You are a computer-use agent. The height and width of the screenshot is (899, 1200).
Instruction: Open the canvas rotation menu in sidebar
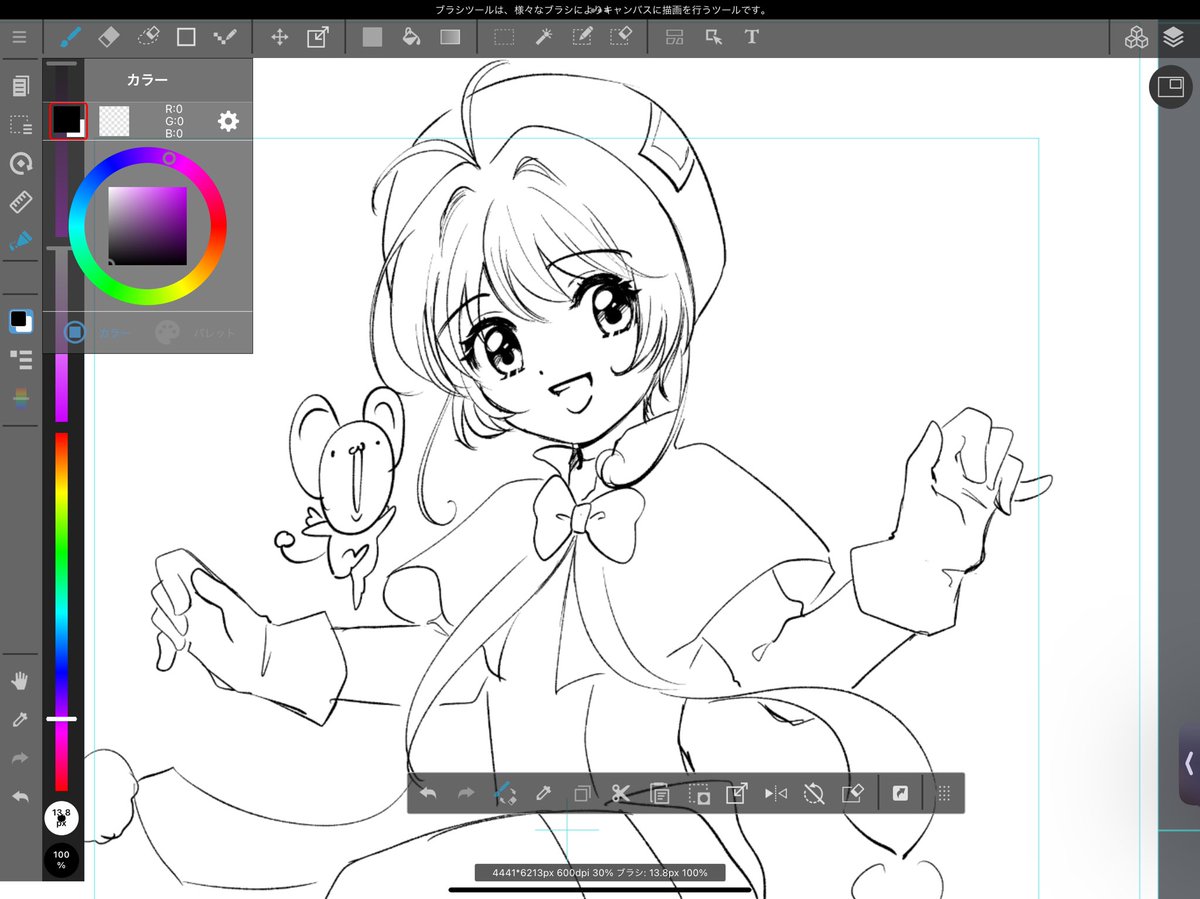[21, 164]
